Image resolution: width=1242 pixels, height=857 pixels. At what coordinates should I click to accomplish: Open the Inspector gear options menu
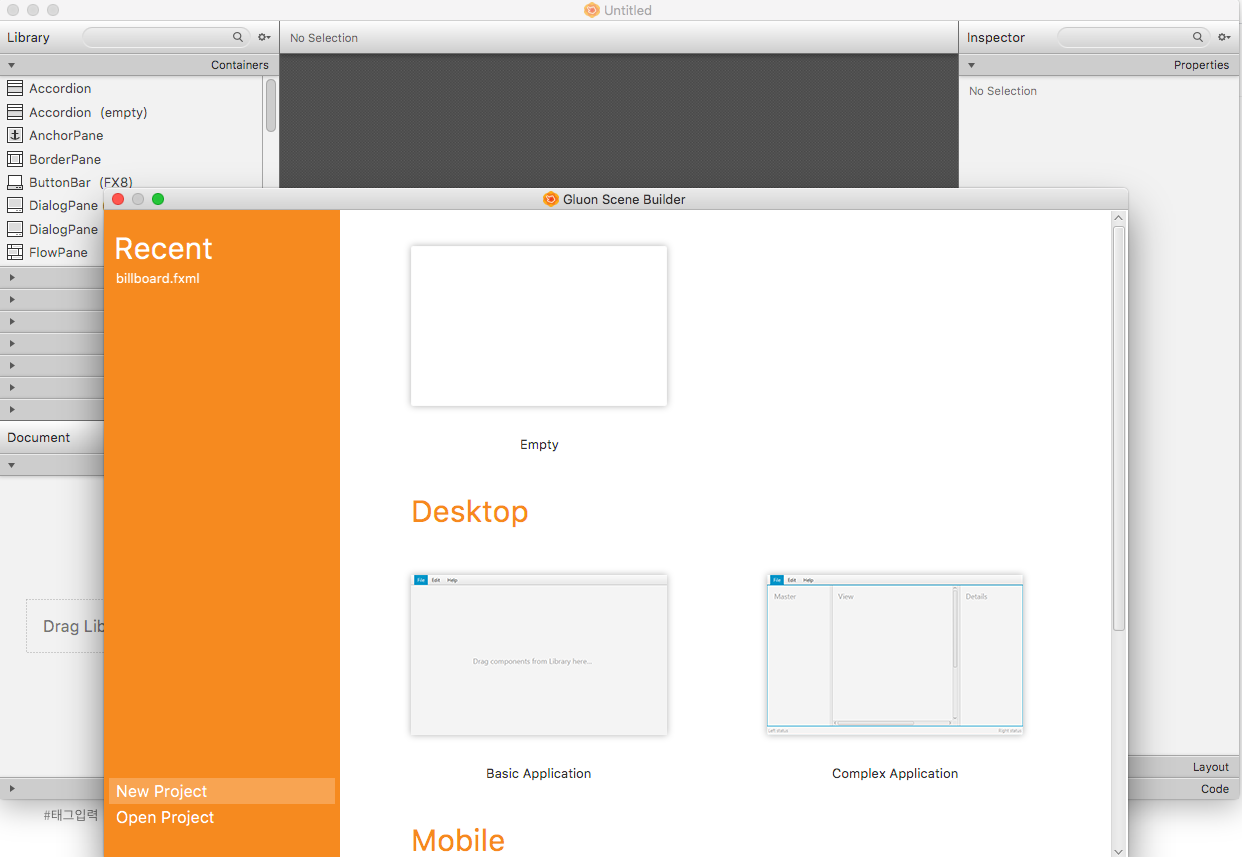[1224, 37]
